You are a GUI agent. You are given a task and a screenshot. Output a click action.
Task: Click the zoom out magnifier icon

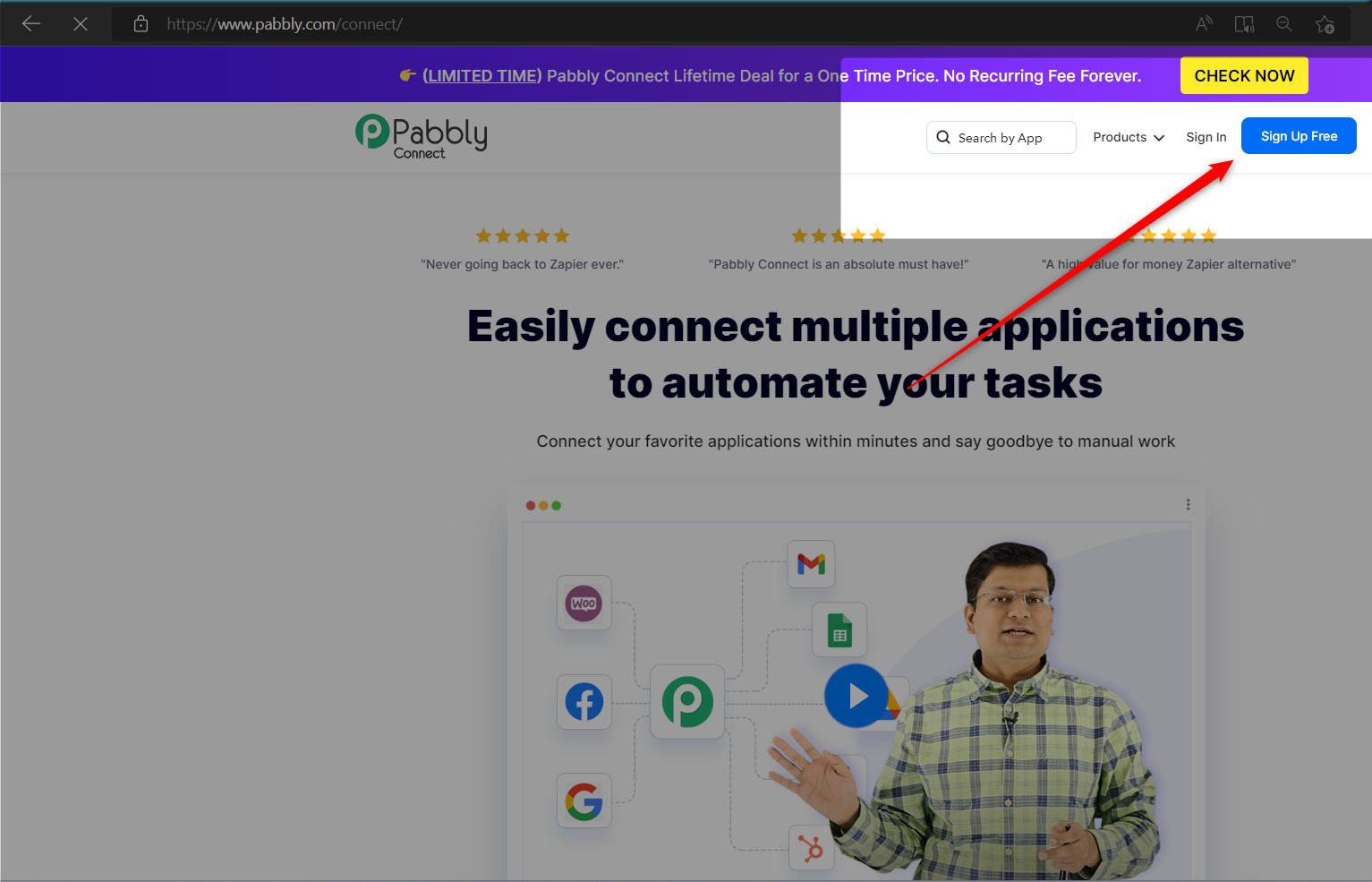1284,24
